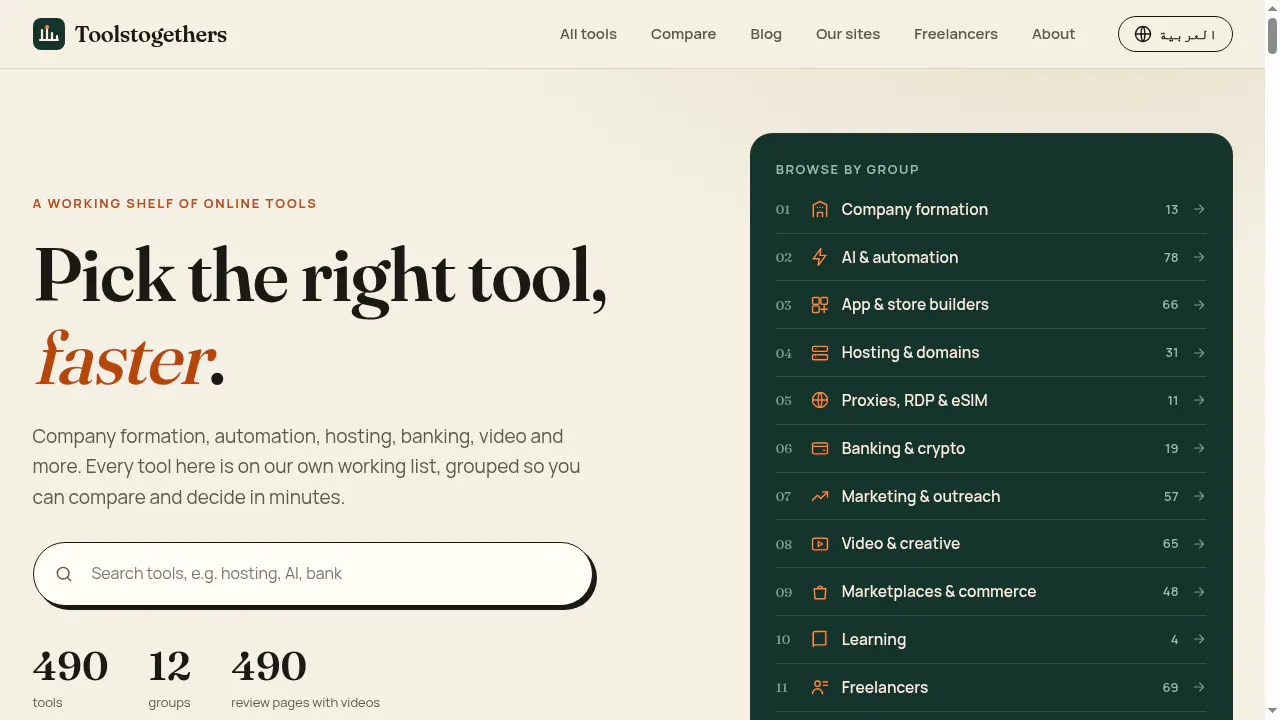Open the All tools menu item

[x=588, y=34]
